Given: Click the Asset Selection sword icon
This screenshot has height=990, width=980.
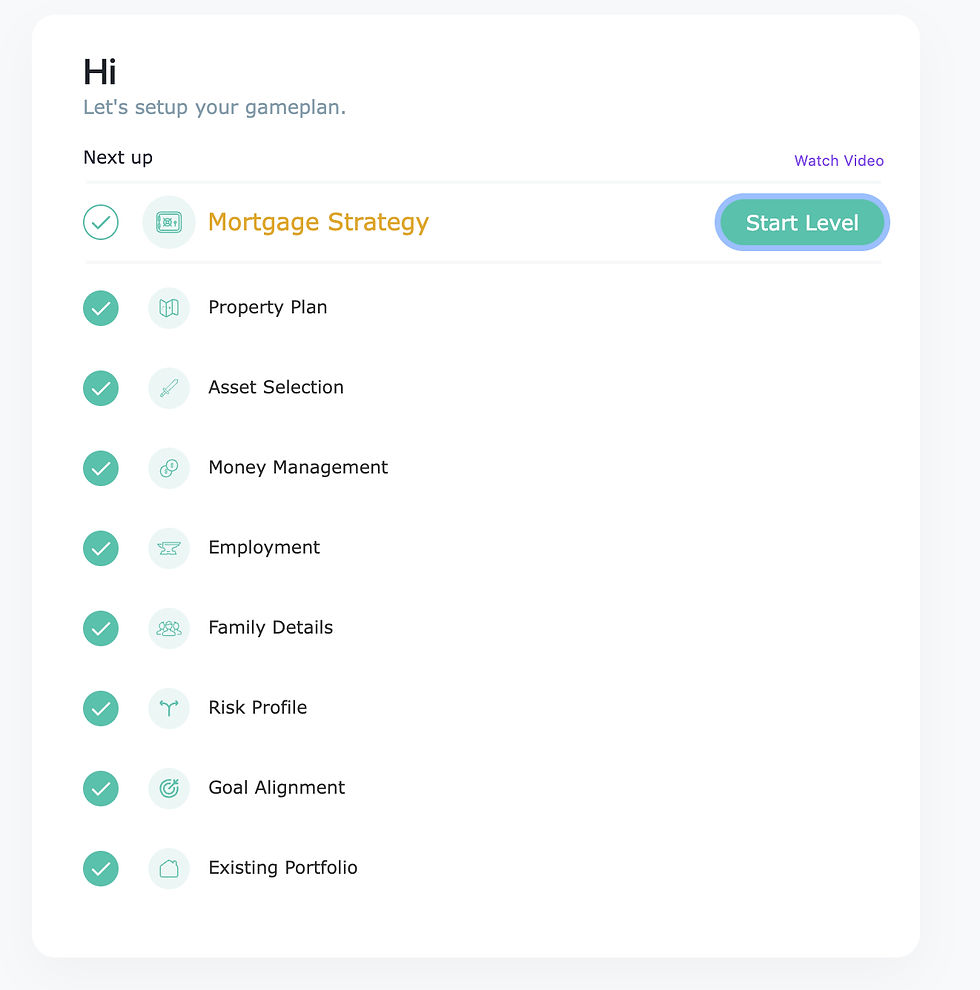Looking at the screenshot, I should (169, 388).
